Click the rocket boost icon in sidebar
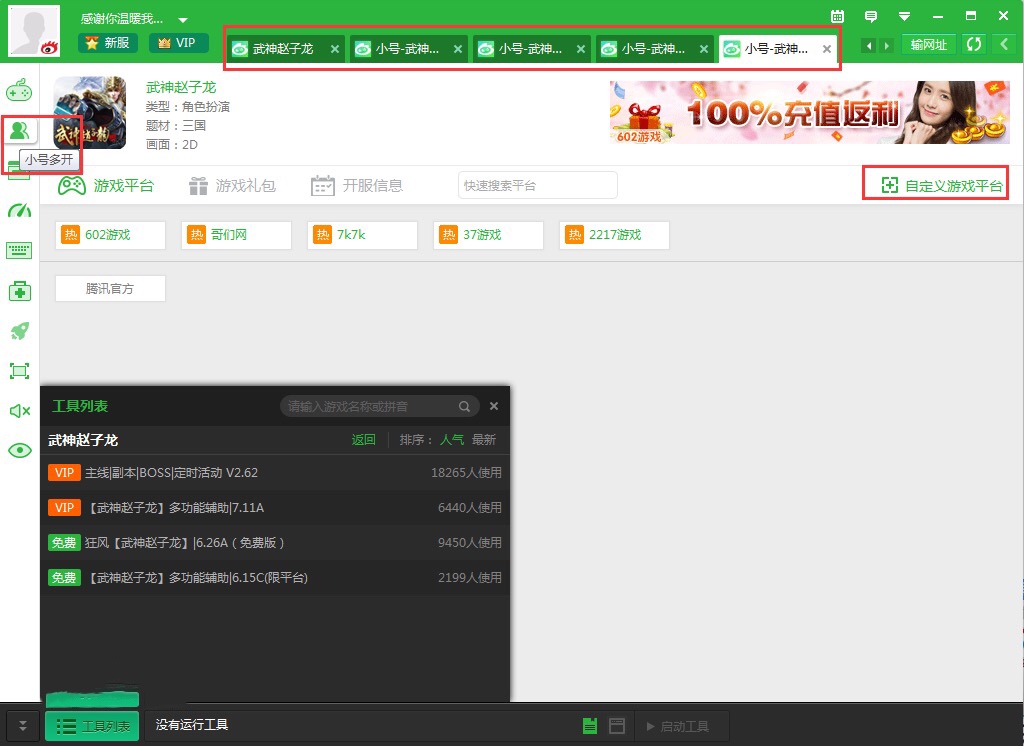 (19, 331)
